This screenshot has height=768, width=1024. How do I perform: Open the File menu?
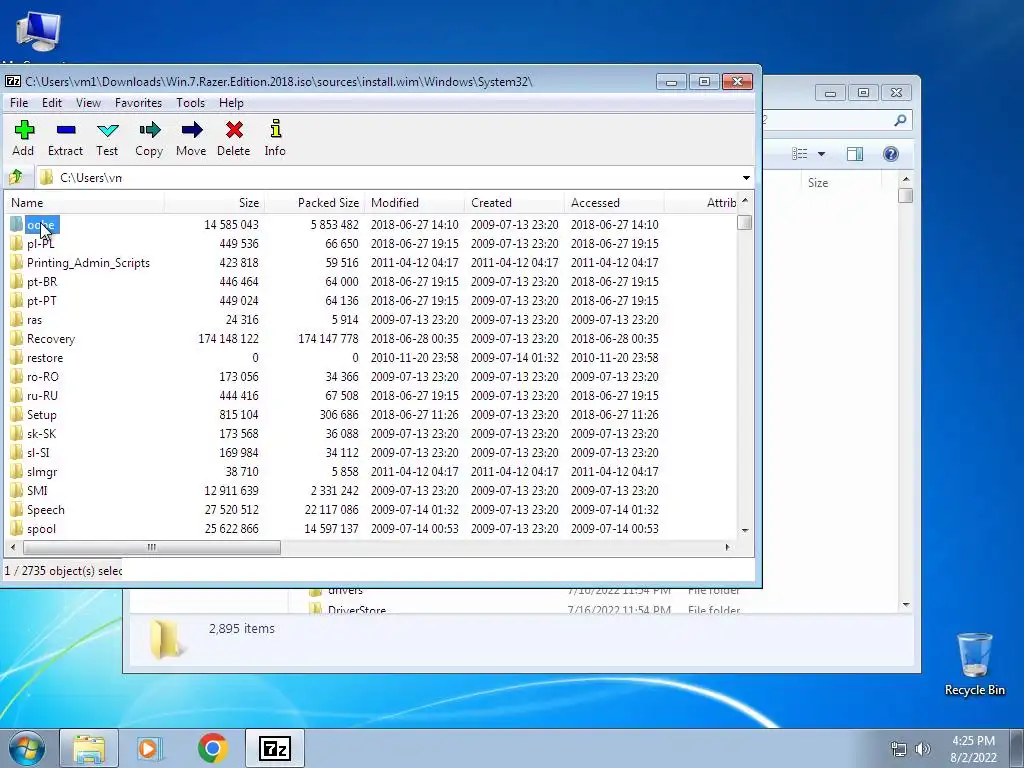coord(19,103)
